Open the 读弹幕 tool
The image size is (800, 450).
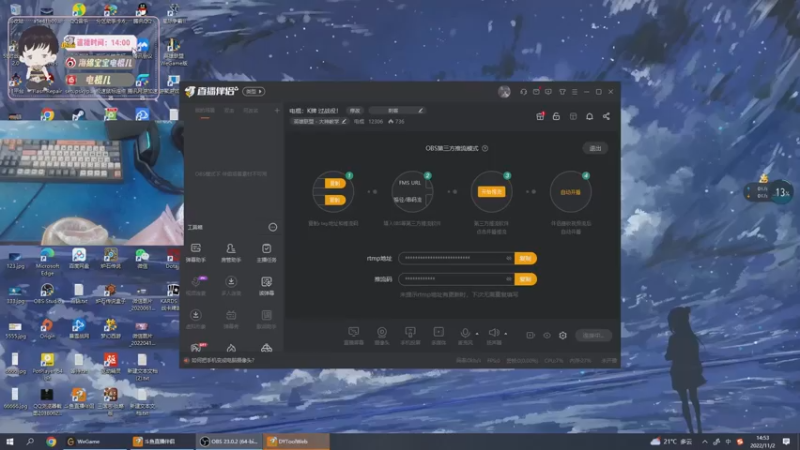click(266, 286)
